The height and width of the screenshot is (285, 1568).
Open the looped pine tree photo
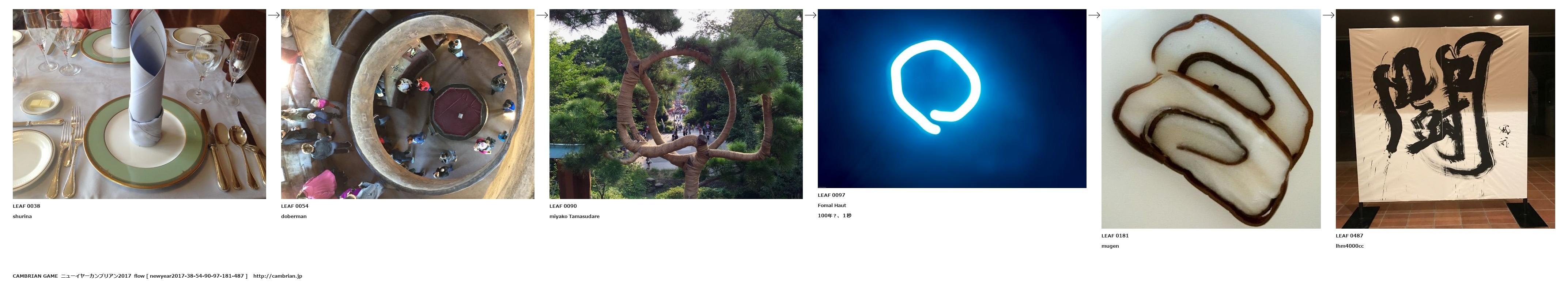[x=676, y=104]
